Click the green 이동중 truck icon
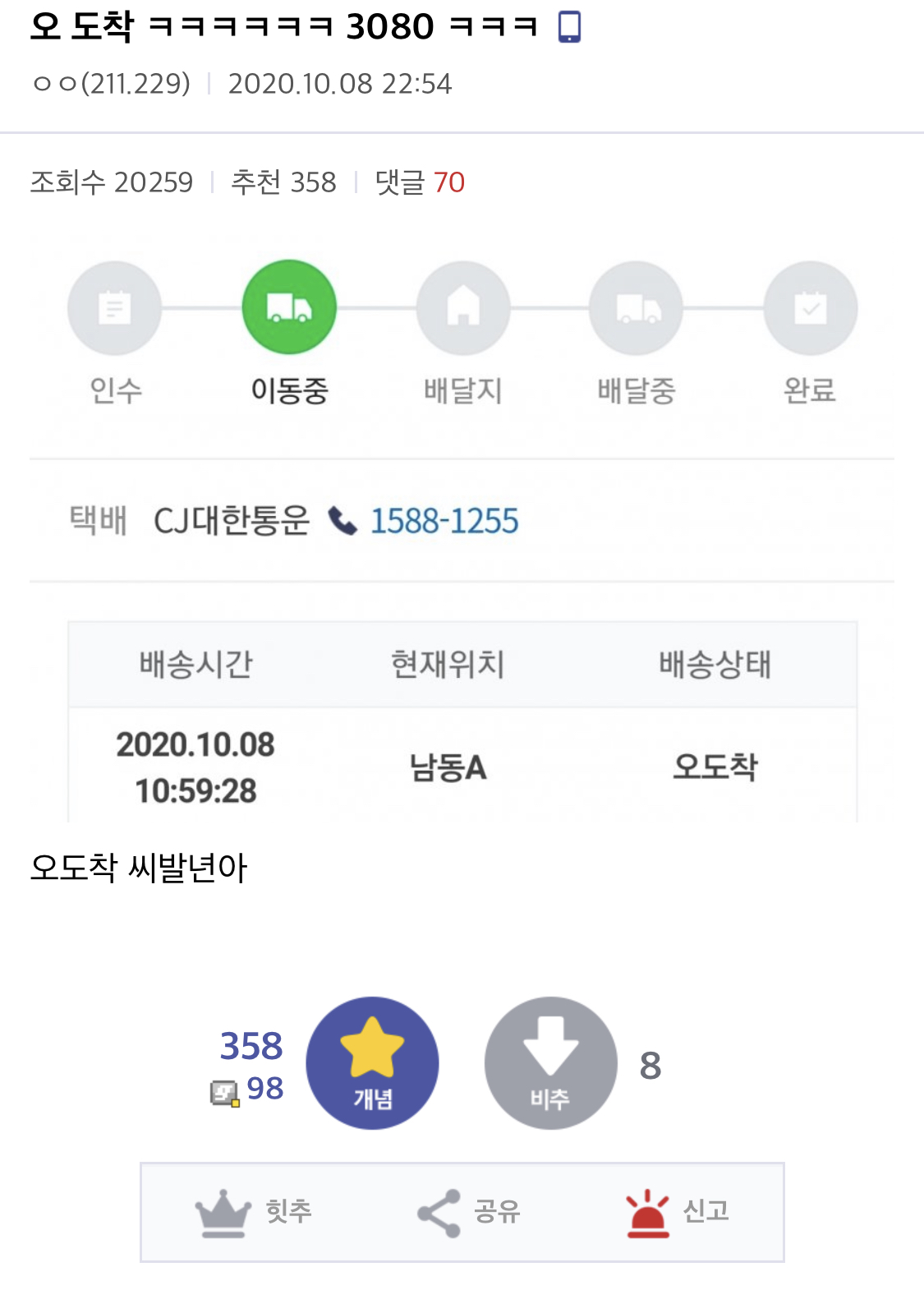 (x=289, y=307)
